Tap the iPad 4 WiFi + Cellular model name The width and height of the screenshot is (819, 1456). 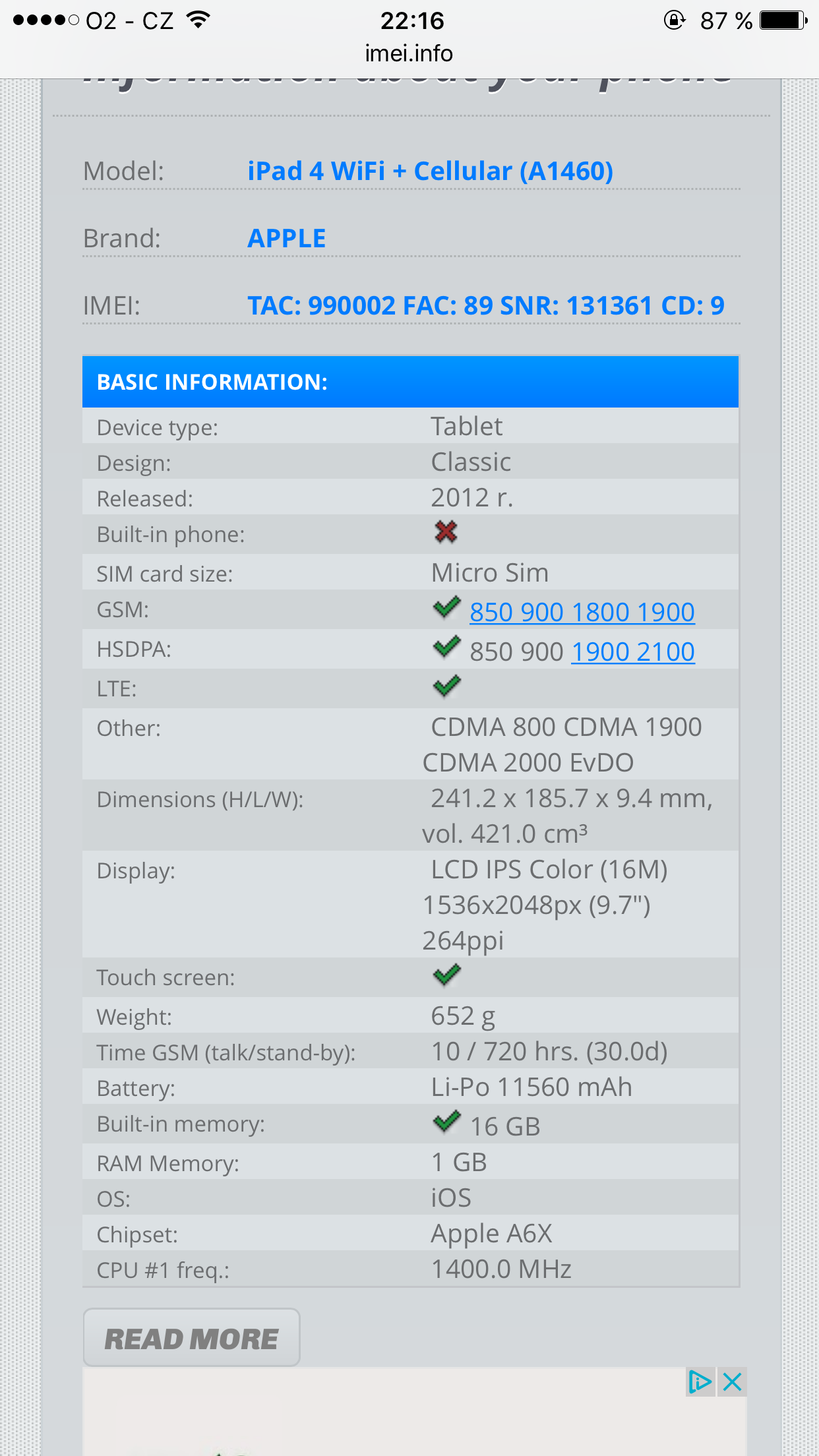click(x=430, y=171)
